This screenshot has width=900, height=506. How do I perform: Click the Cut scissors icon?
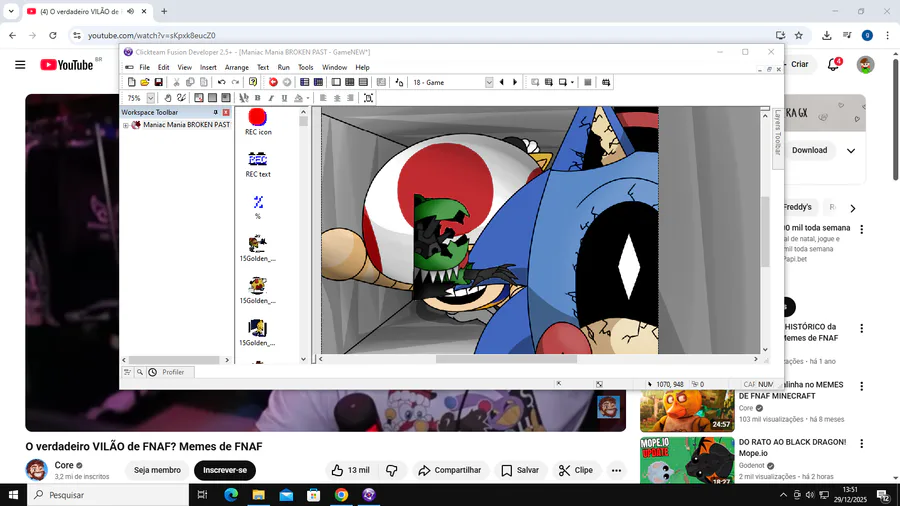(177, 83)
